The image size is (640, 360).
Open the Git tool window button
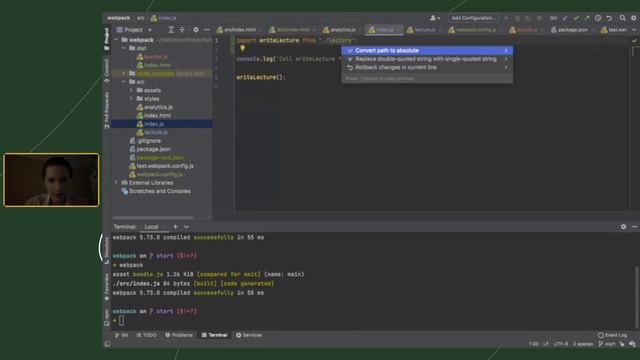(x=121, y=335)
